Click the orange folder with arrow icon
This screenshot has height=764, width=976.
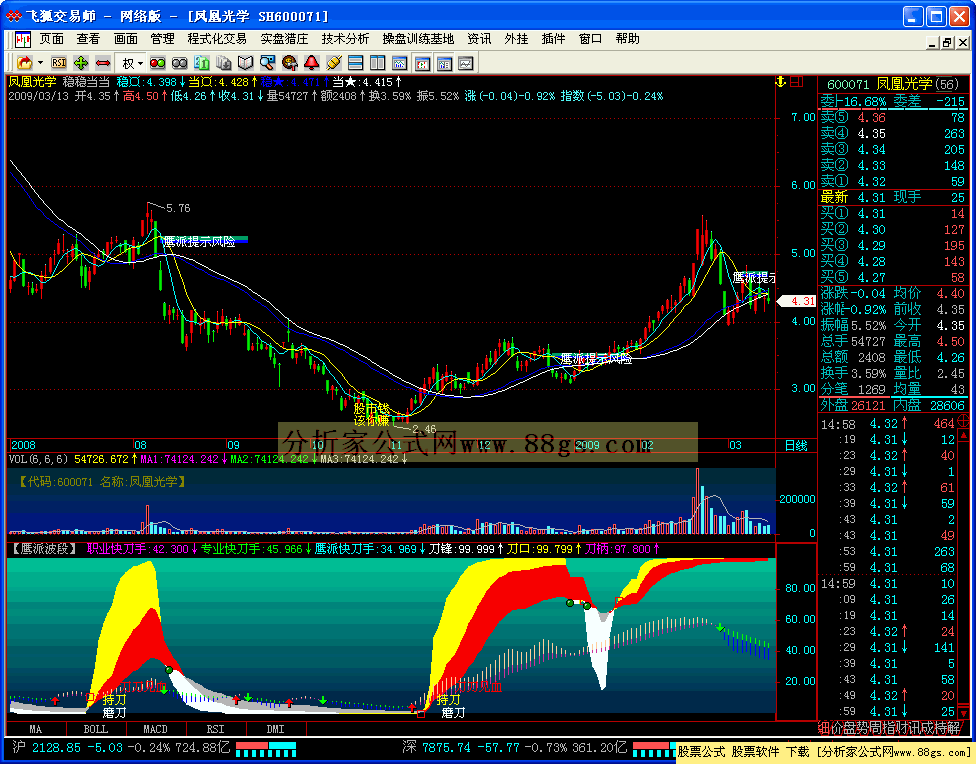25,62
